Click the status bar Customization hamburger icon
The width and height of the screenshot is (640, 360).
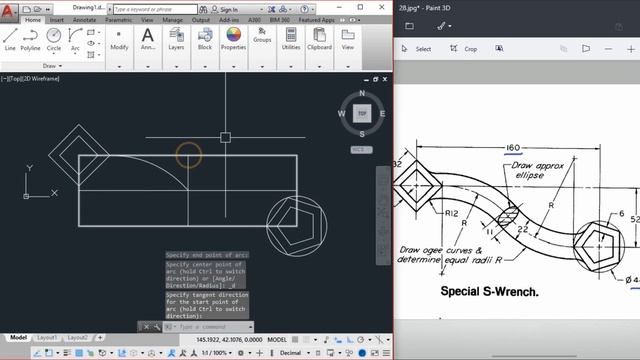tap(386, 353)
